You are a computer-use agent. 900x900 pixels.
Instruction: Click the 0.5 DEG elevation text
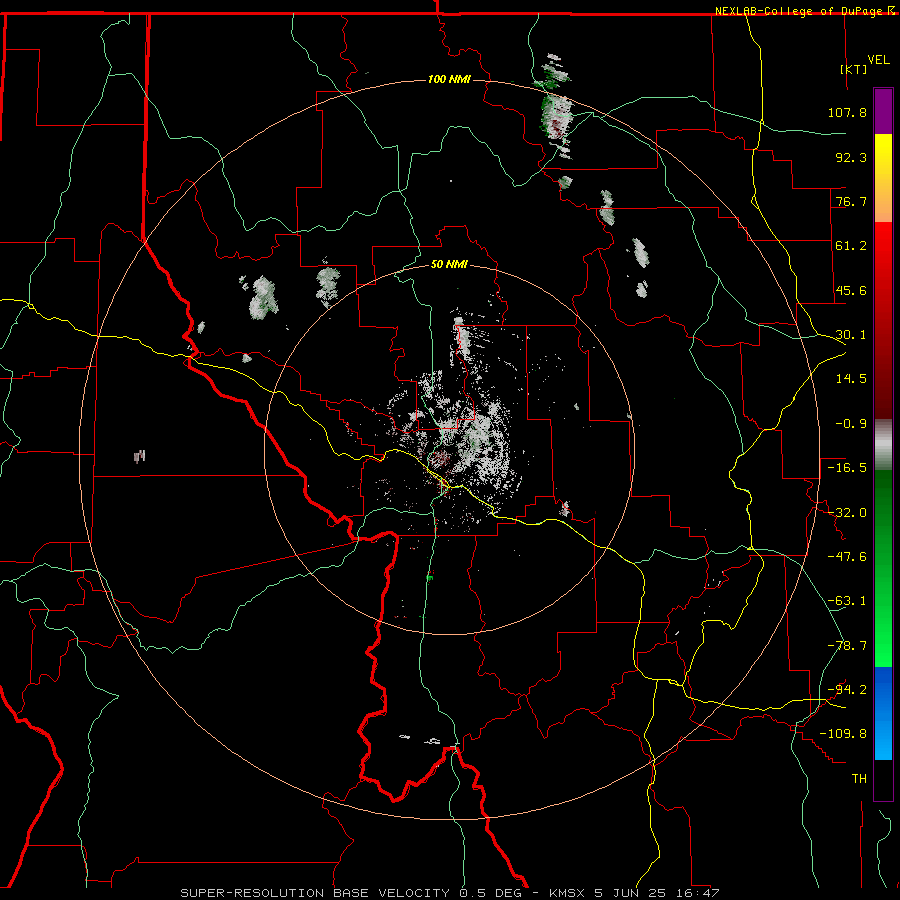(x=490, y=893)
